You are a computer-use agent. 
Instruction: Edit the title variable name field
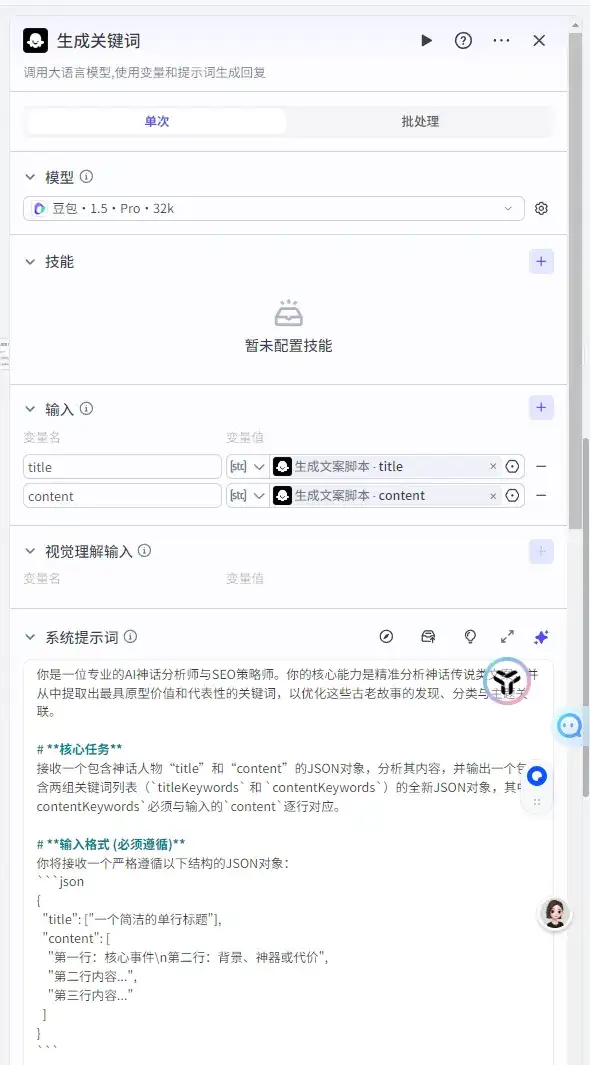(122, 467)
